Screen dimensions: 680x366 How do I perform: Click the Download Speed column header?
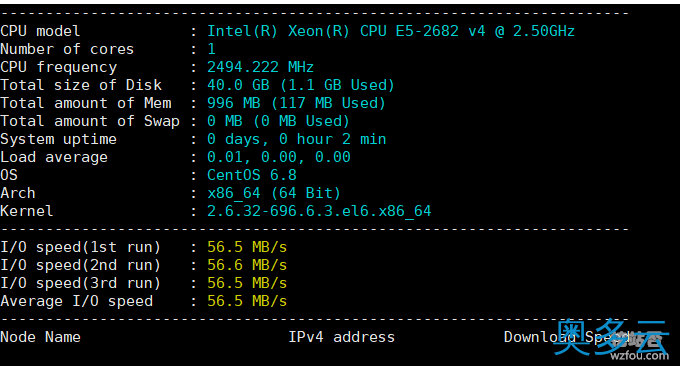(566, 337)
